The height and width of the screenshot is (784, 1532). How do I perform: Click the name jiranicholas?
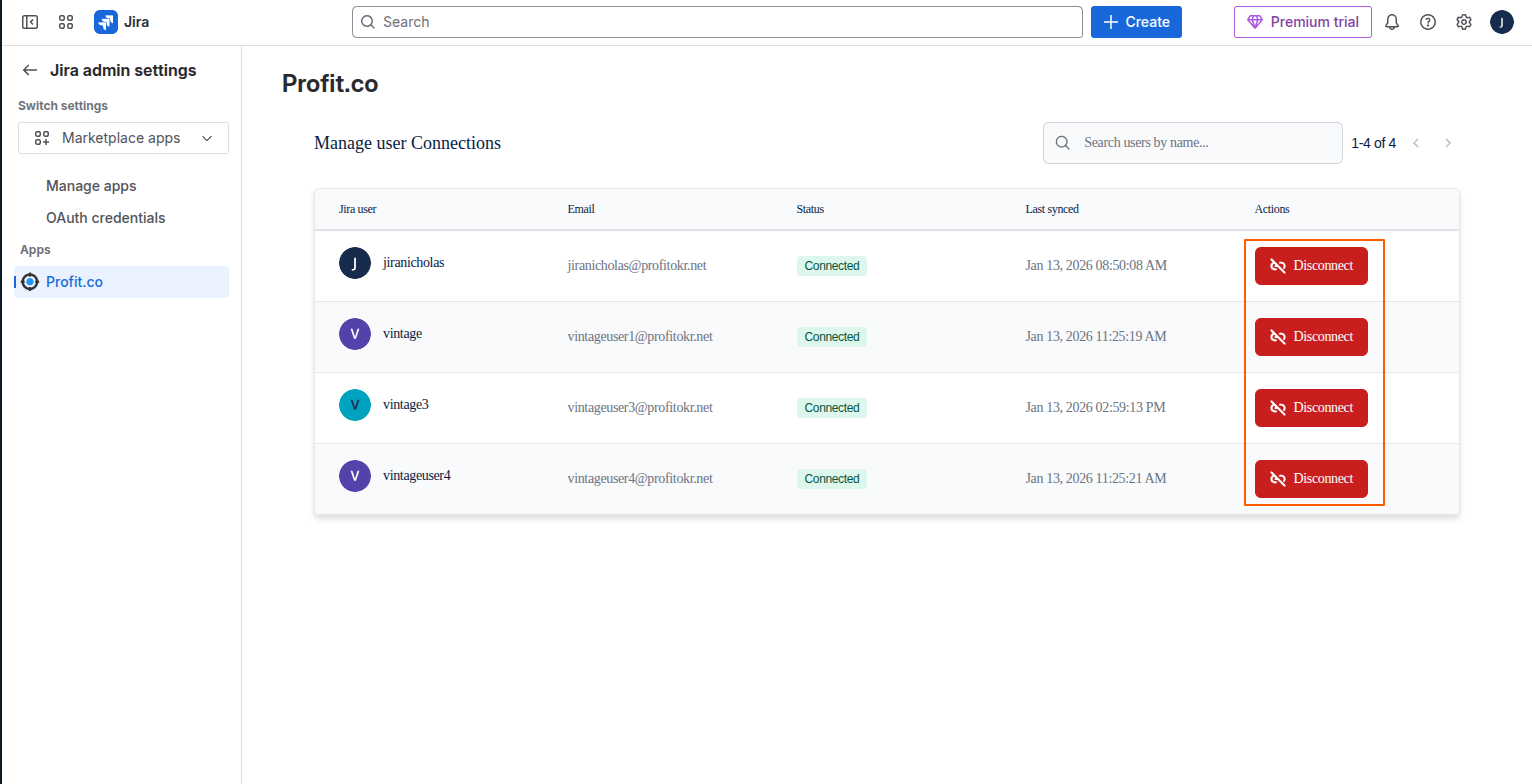click(414, 262)
